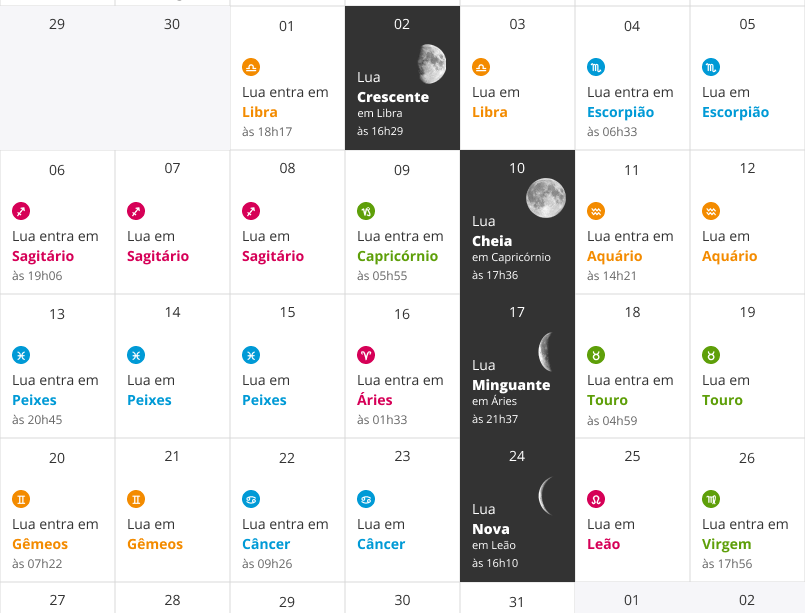This screenshot has height=613, width=805.
Task: Click the Sagitário link on day 08
Action: click(x=272, y=256)
